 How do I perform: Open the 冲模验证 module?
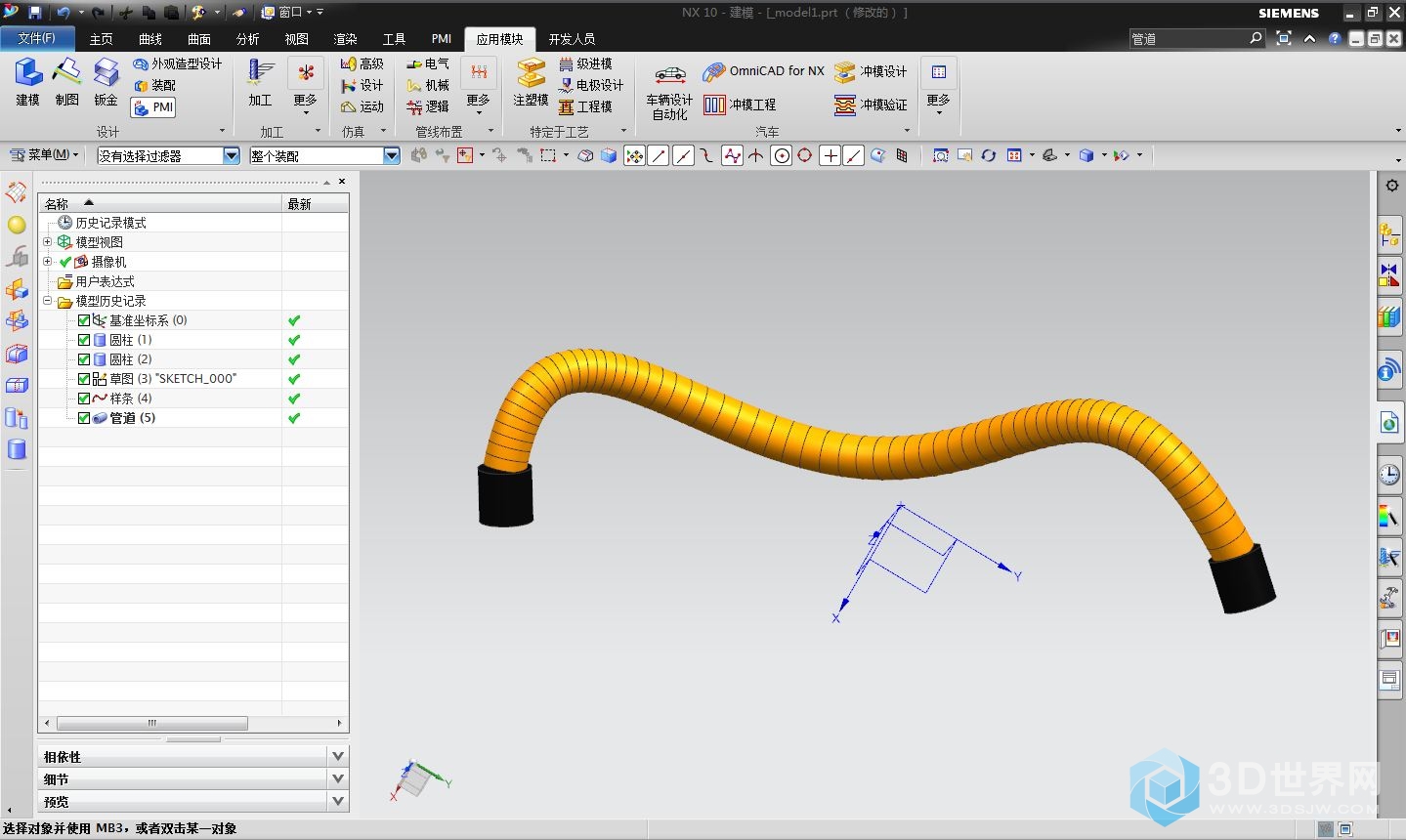click(871, 105)
